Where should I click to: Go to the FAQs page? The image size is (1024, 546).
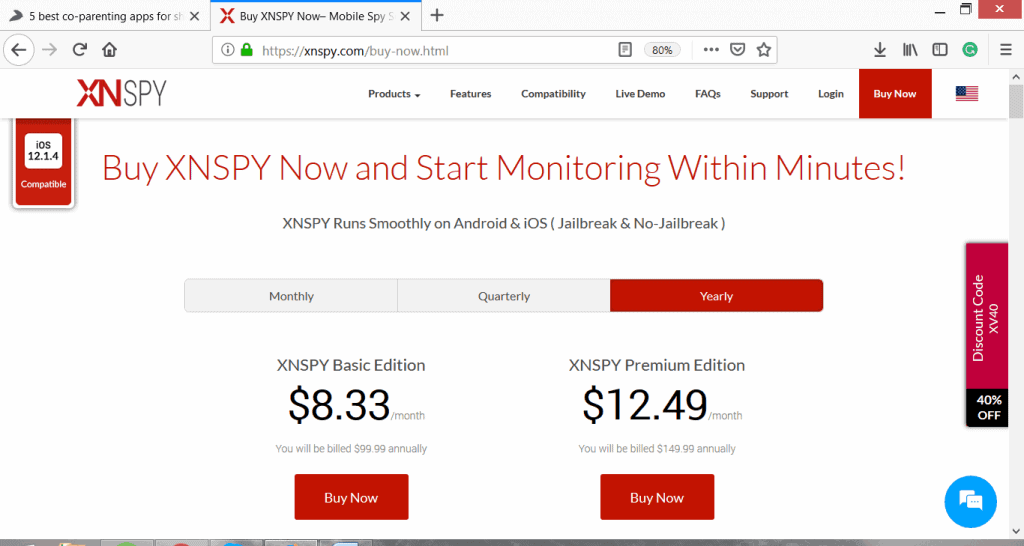click(x=708, y=94)
